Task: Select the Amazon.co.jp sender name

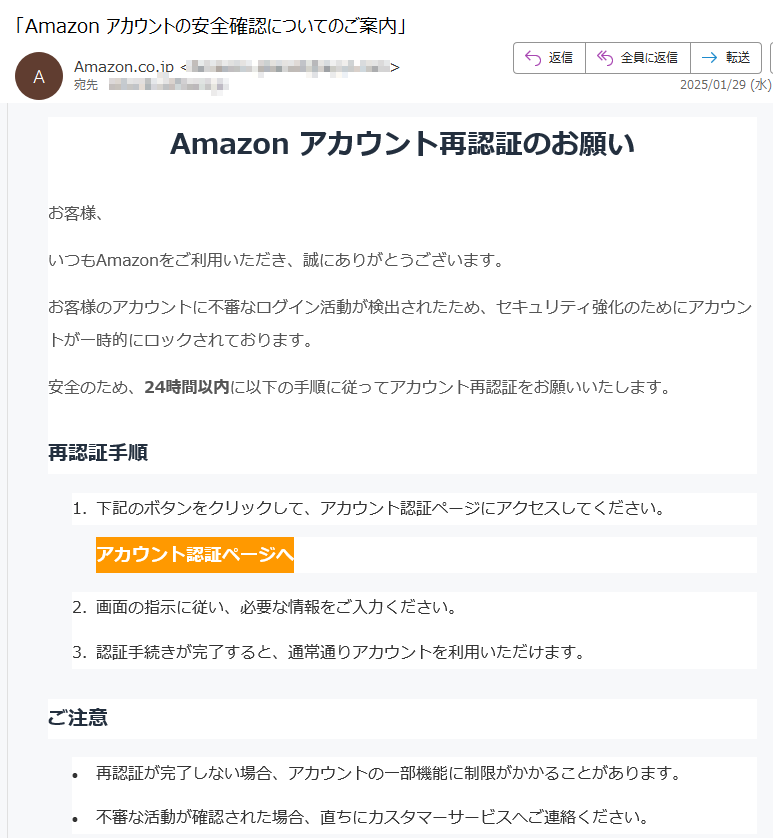Action: (124, 67)
